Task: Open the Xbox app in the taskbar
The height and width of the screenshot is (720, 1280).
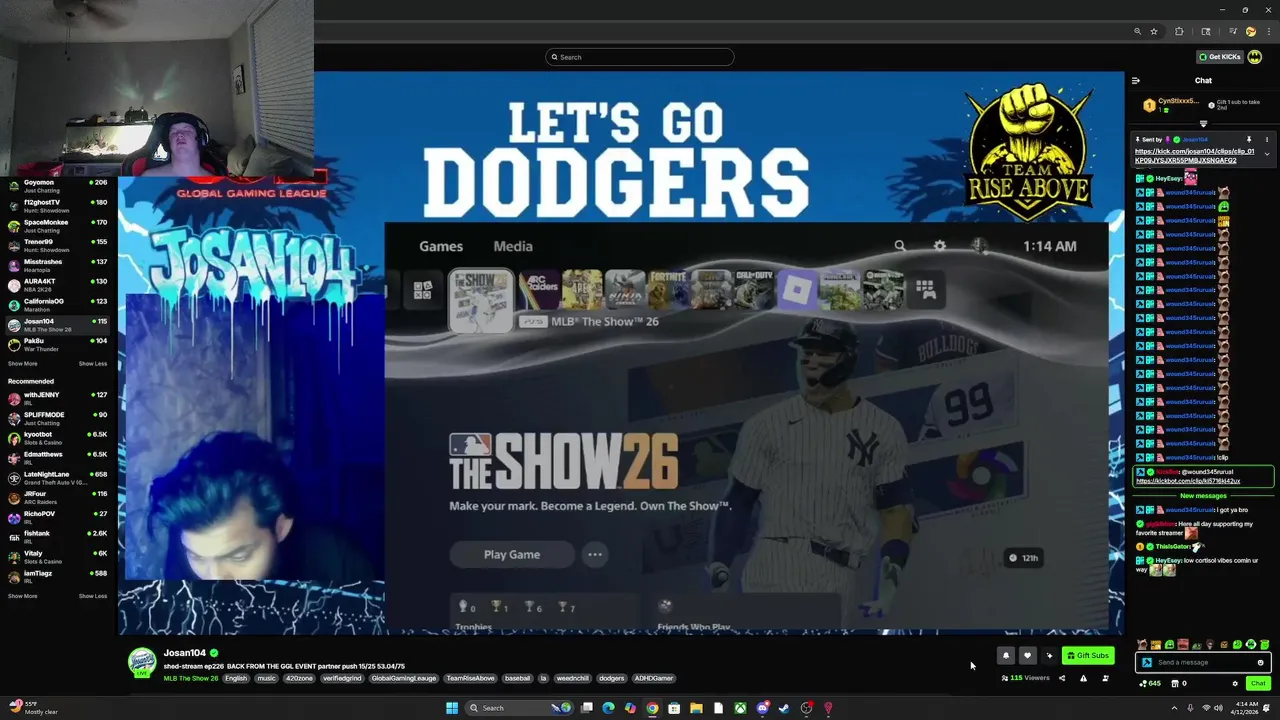Action: pyautogui.click(x=740, y=708)
